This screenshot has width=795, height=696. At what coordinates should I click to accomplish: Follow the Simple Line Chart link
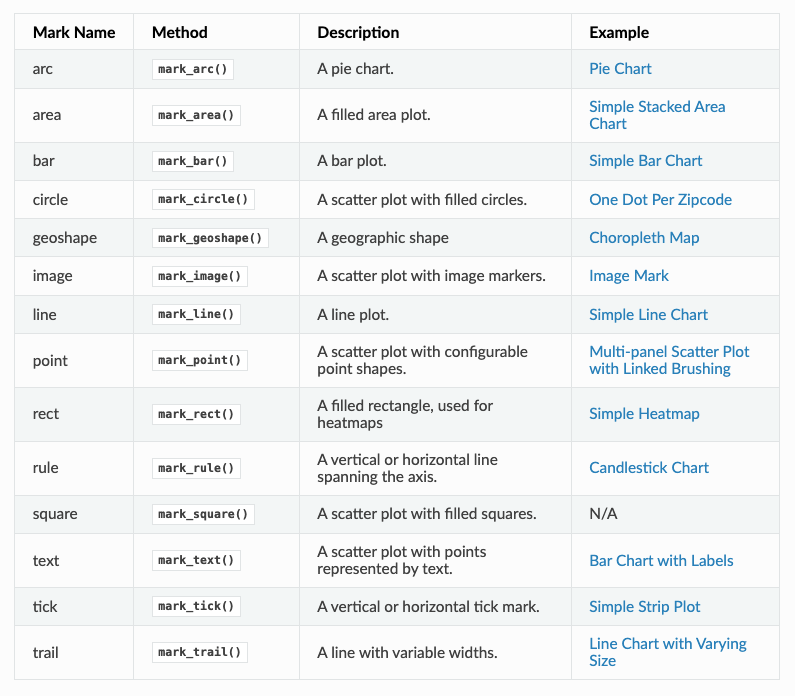tap(648, 315)
